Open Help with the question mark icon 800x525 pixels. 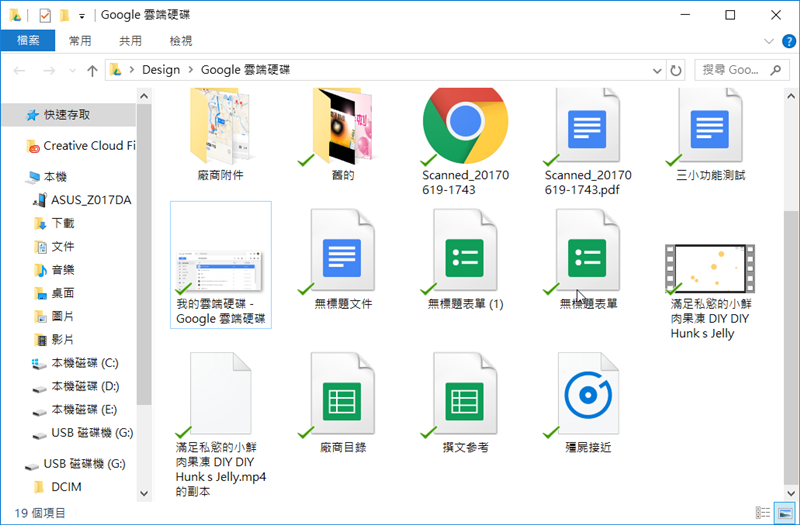point(789,41)
